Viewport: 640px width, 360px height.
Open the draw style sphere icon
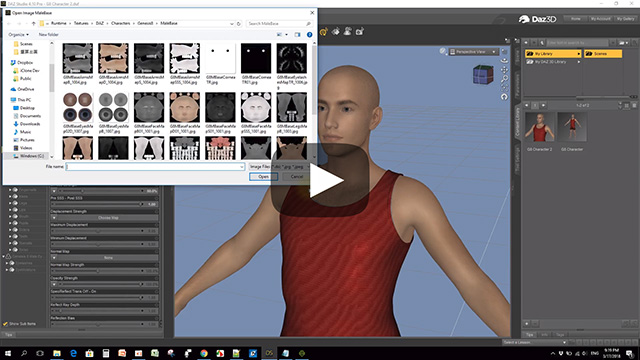pos(443,51)
